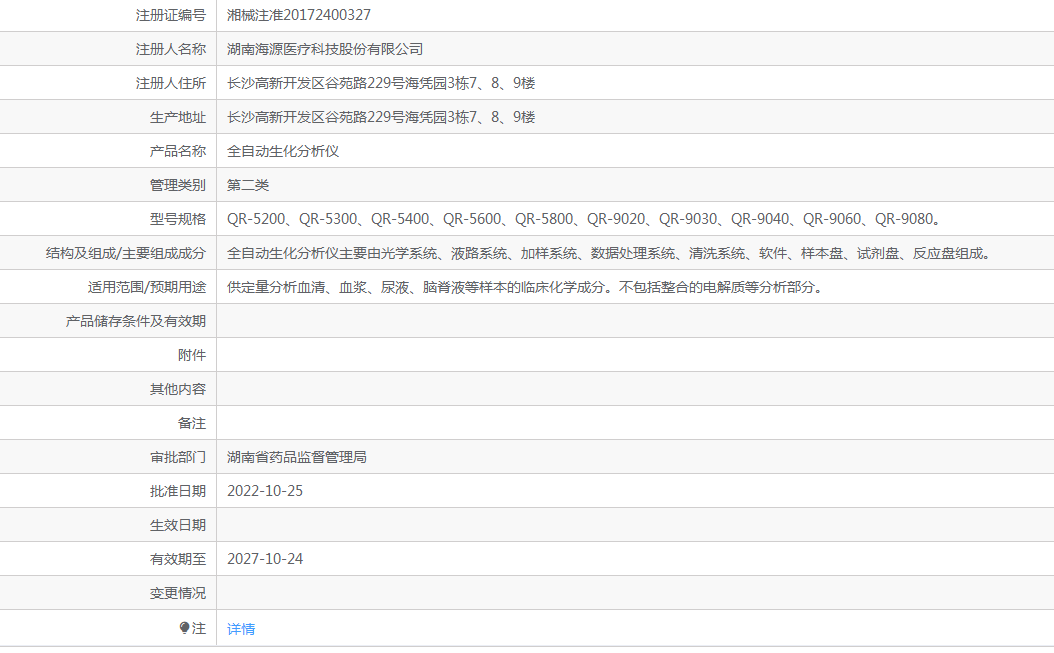Click the 变更情况 label
The height and width of the screenshot is (653, 1054).
pos(177,593)
